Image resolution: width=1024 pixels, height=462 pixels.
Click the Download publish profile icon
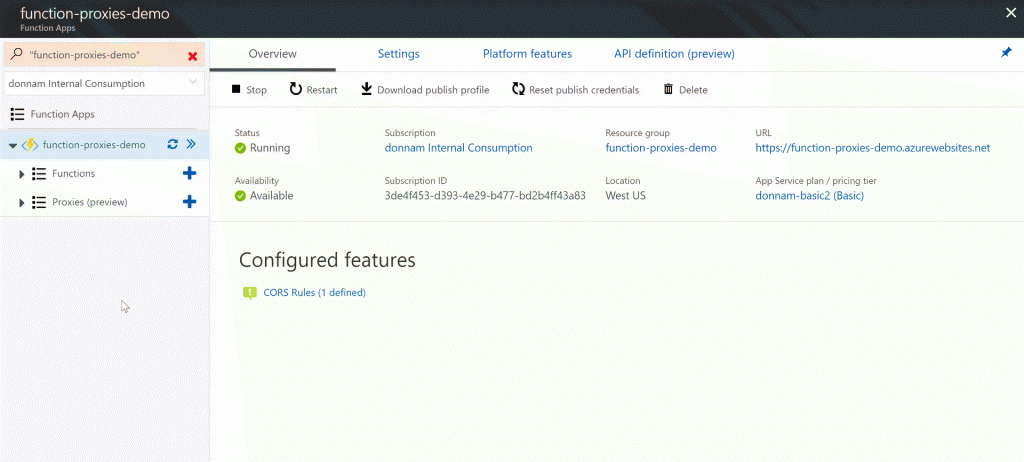[x=367, y=89]
